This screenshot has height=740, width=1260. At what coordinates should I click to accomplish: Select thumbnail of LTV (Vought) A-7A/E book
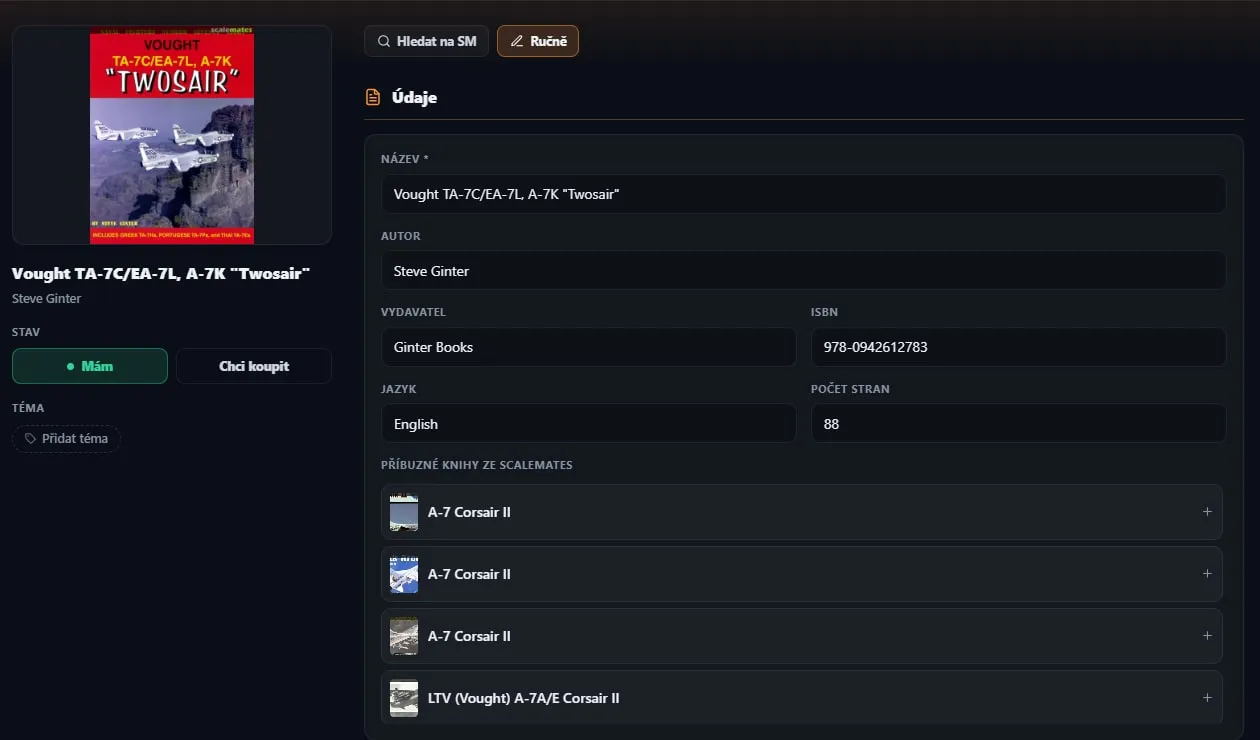click(x=404, y=698)
